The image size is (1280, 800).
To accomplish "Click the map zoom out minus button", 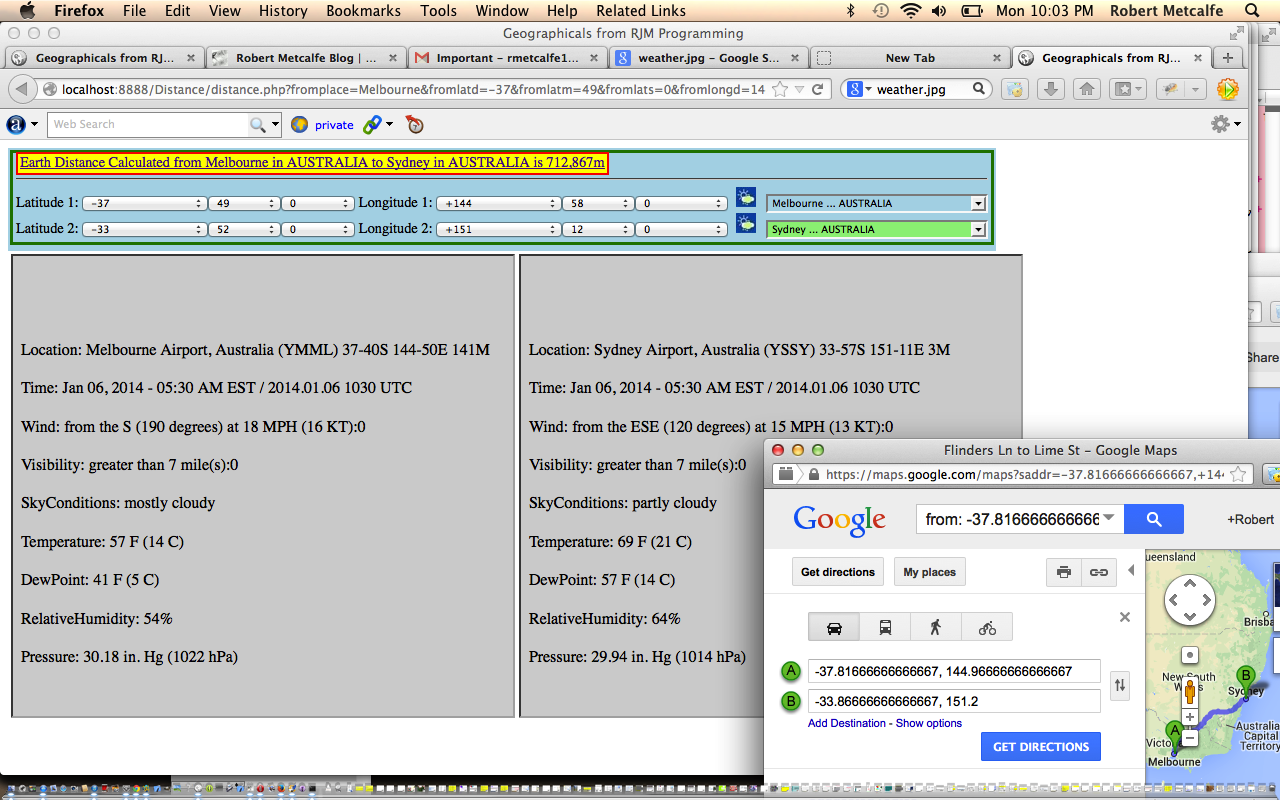I will (1189, 739).
